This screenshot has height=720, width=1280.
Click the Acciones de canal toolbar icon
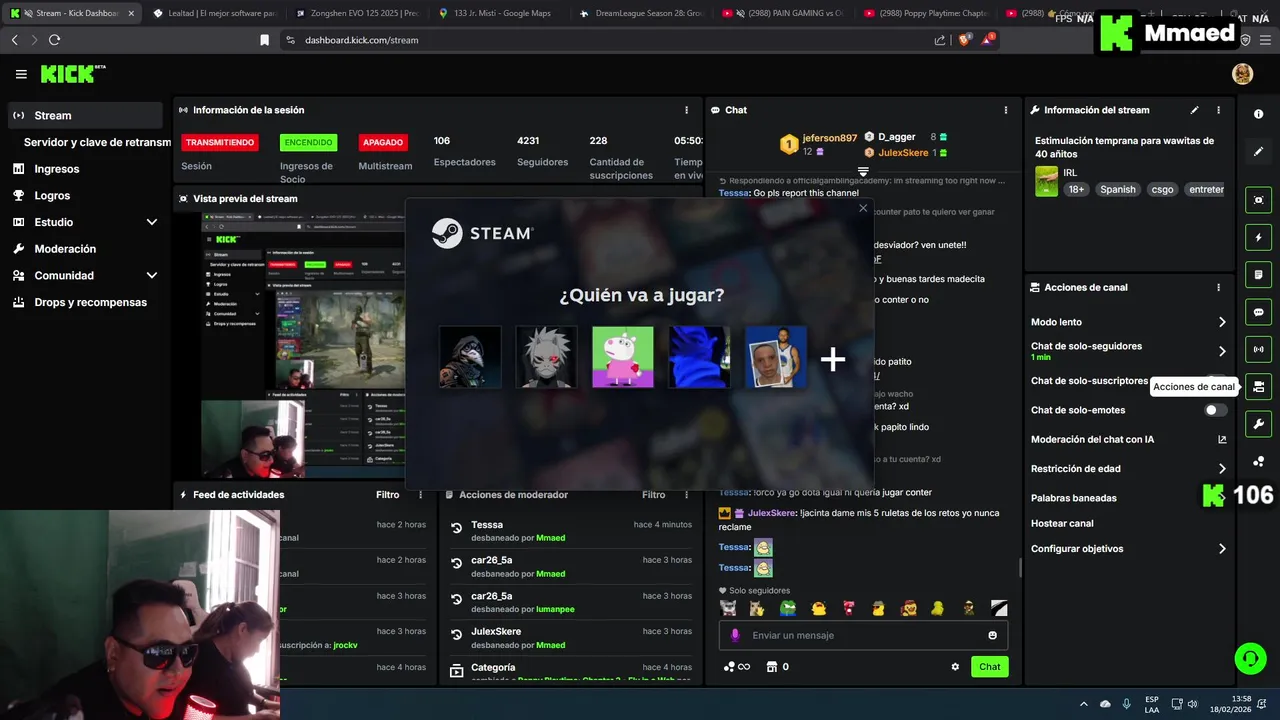[1258, 386]
